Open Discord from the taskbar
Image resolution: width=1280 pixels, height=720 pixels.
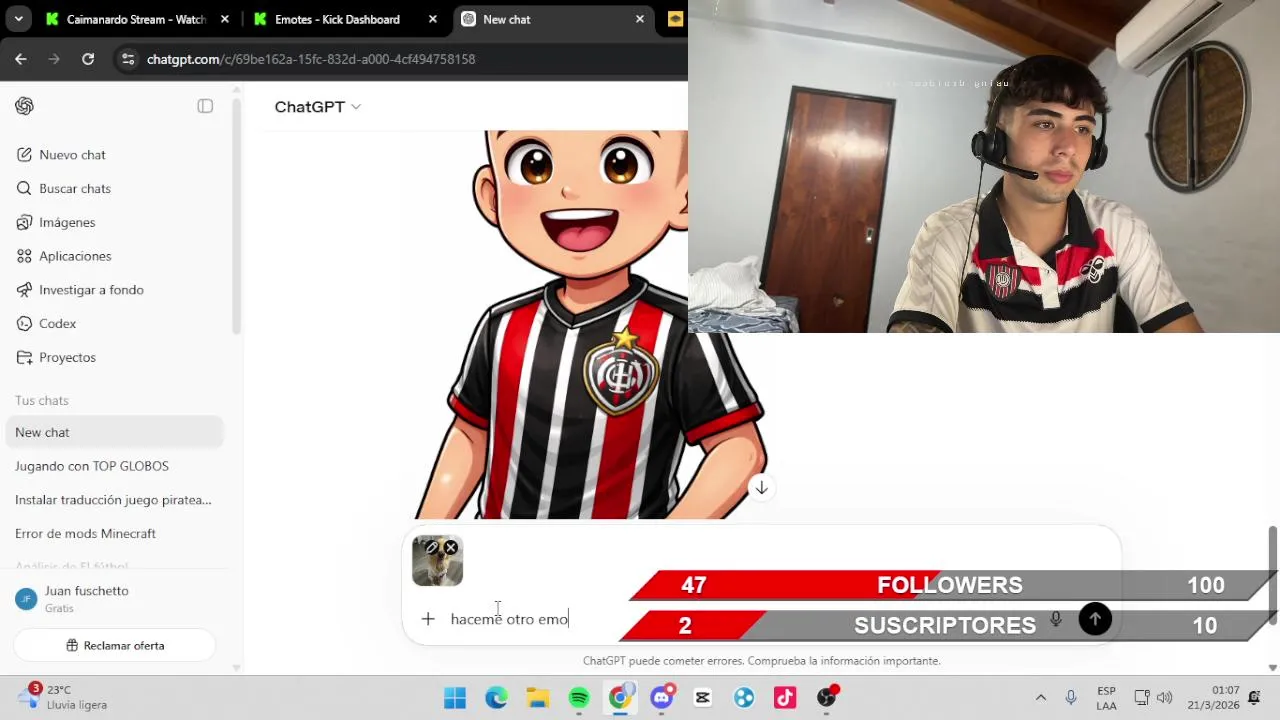(662, 697)
